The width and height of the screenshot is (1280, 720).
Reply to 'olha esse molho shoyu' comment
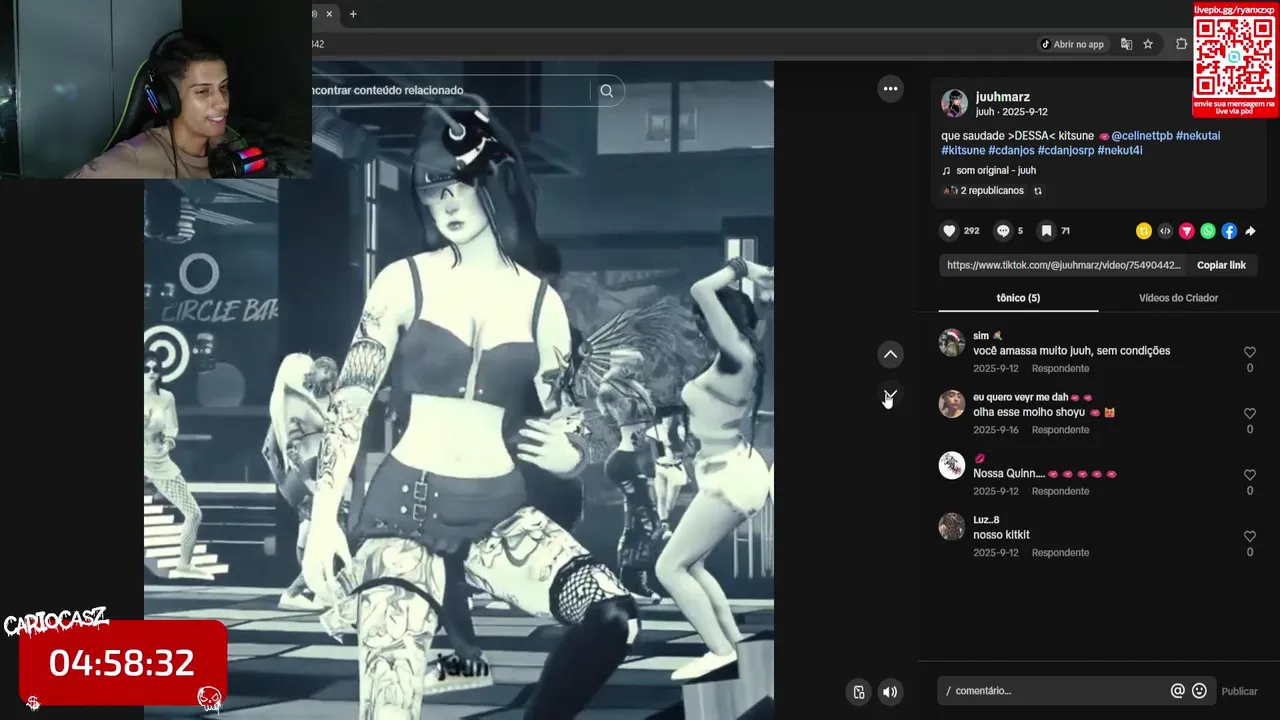[1060, 430]
